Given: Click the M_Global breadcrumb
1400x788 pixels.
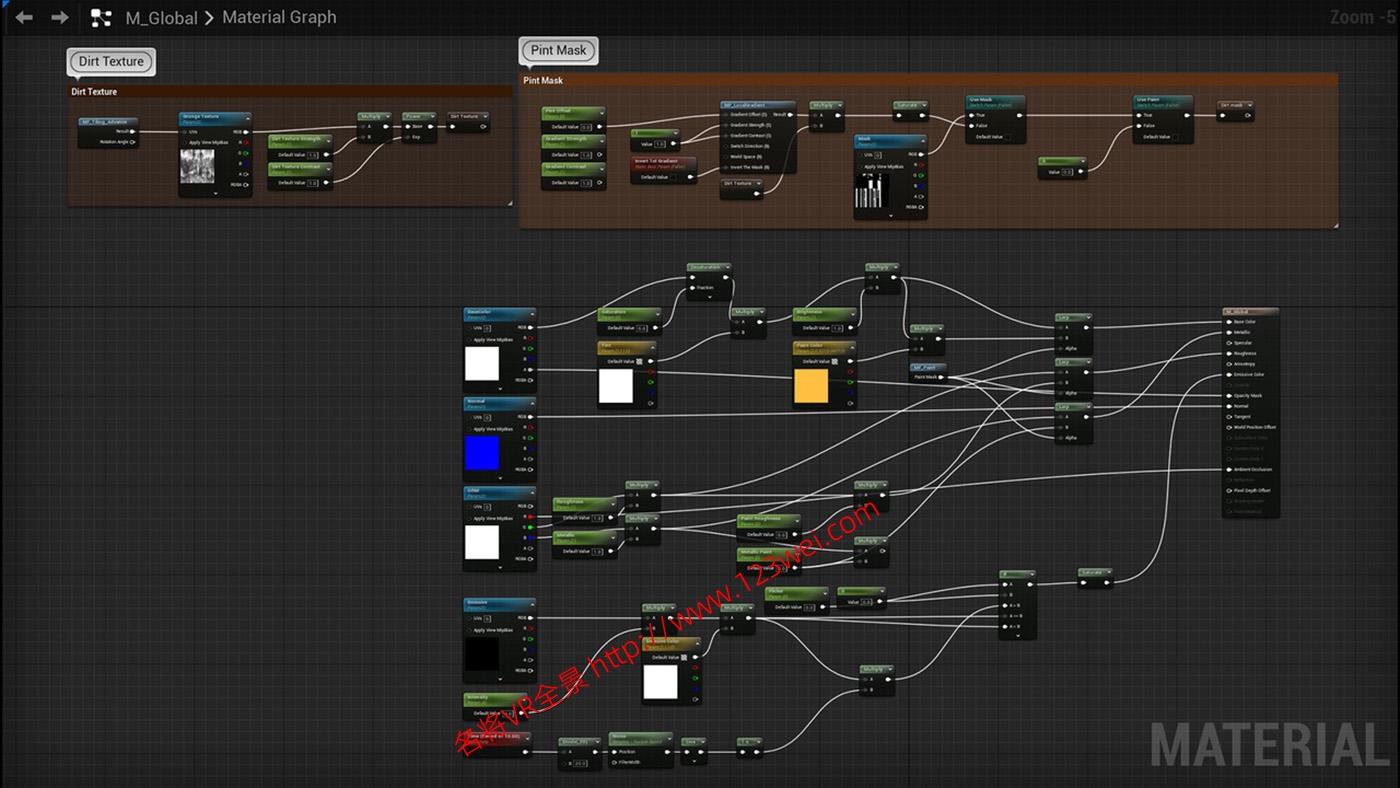Looking at the screenshot, I should (x=160, y=17).
